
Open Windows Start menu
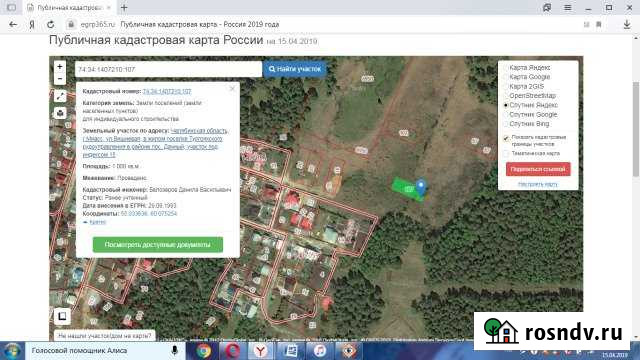click(x=12, y=351)
